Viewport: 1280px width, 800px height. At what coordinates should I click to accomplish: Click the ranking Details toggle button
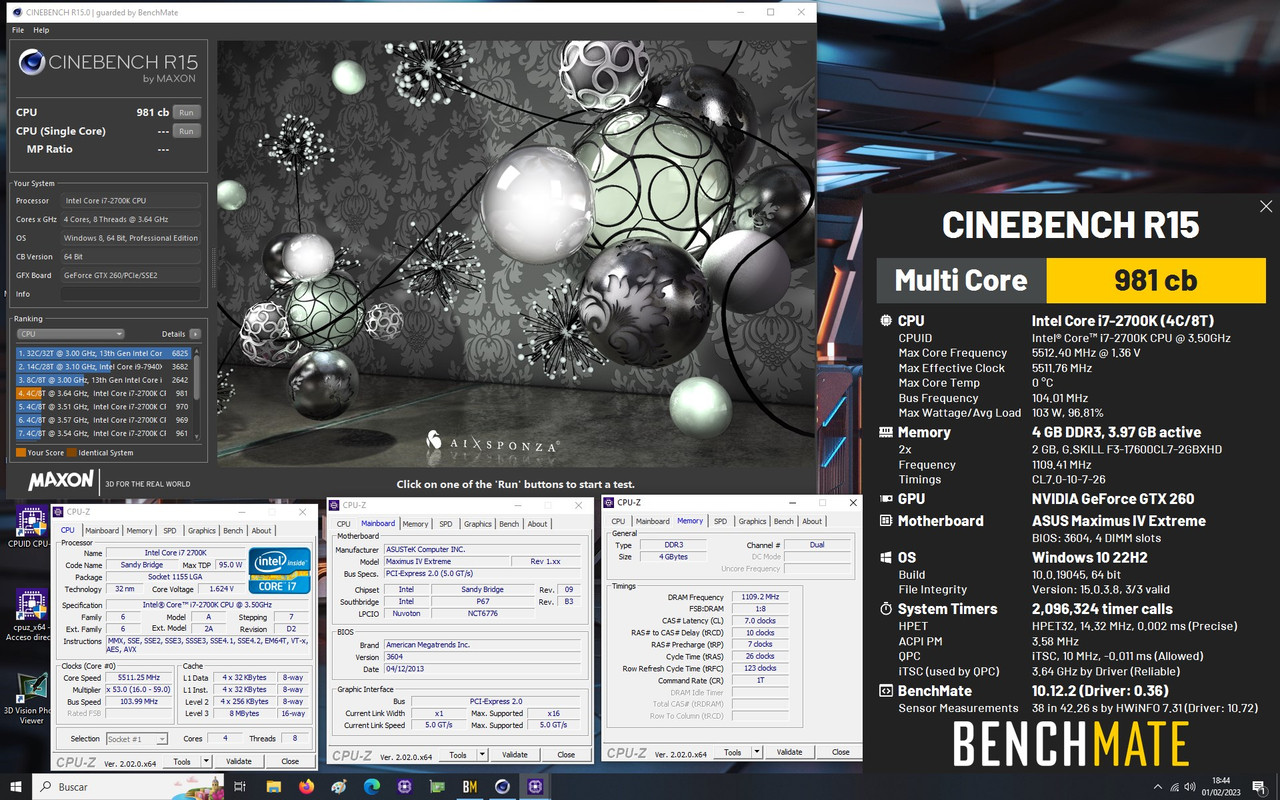pyautogui.click(x=195, y=334)
